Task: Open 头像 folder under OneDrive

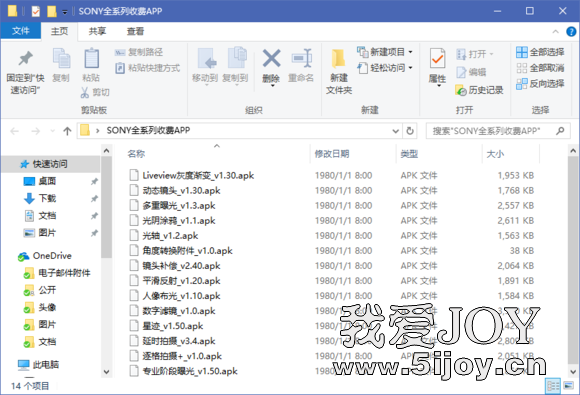Action: point(47,308)
